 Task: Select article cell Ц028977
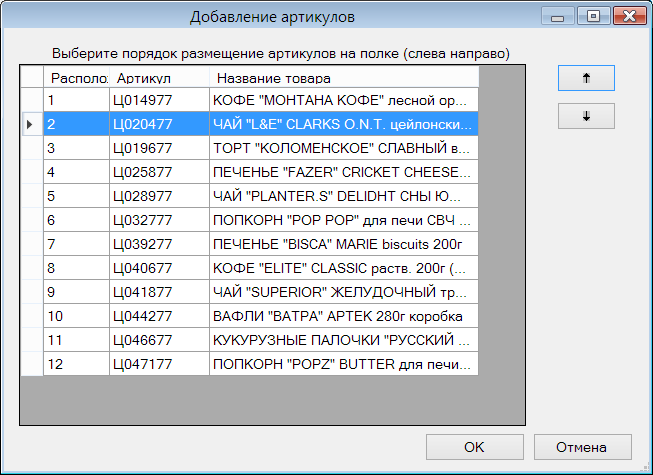pos(159,196)
